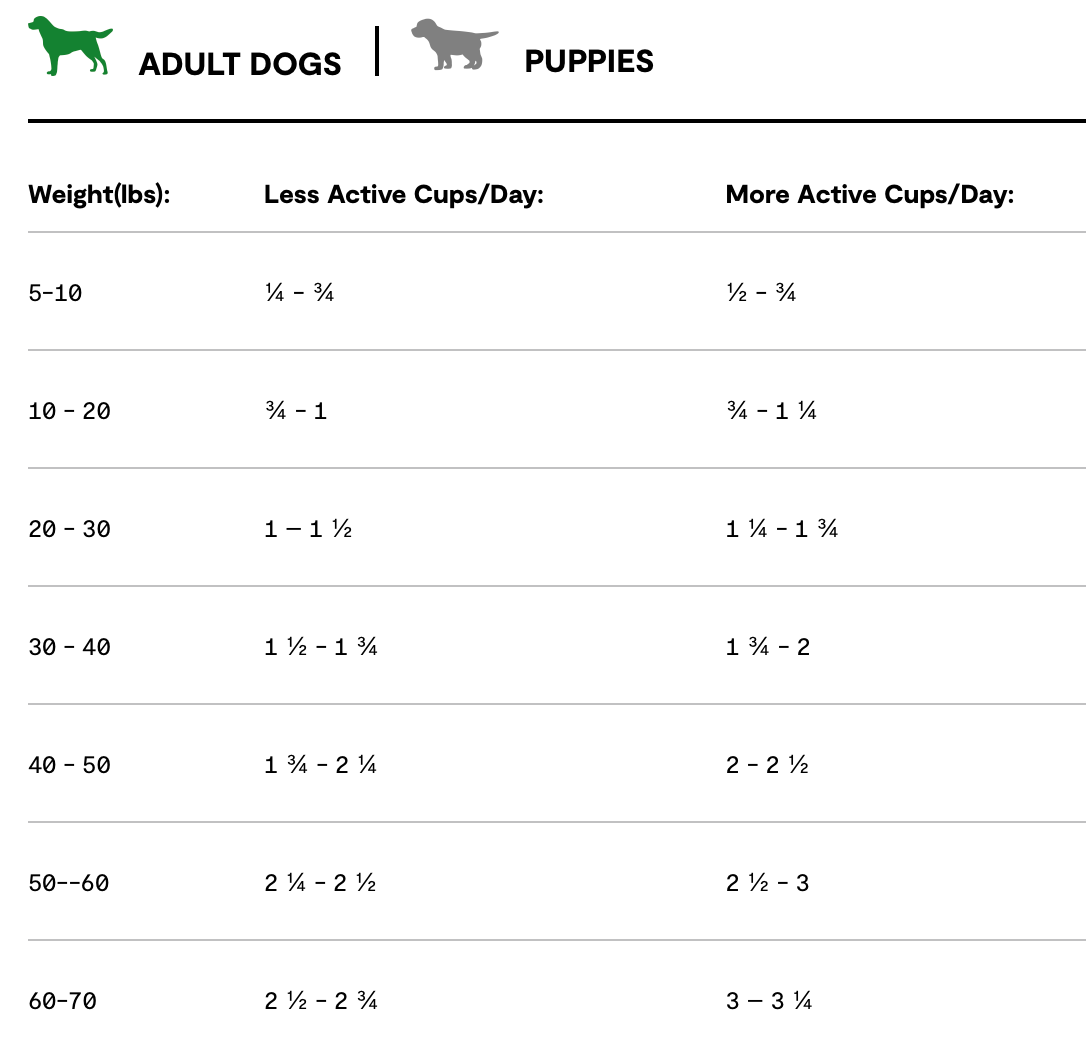Click the gray puppy icon

click(x=454, y=45)
